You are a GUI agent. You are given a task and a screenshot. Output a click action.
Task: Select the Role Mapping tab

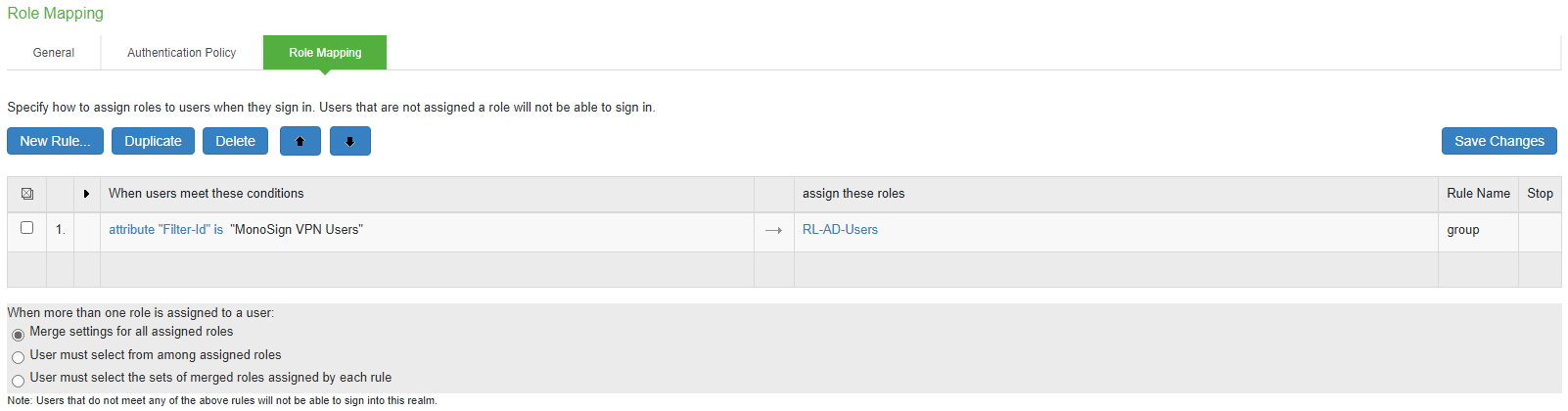point(325,53)
